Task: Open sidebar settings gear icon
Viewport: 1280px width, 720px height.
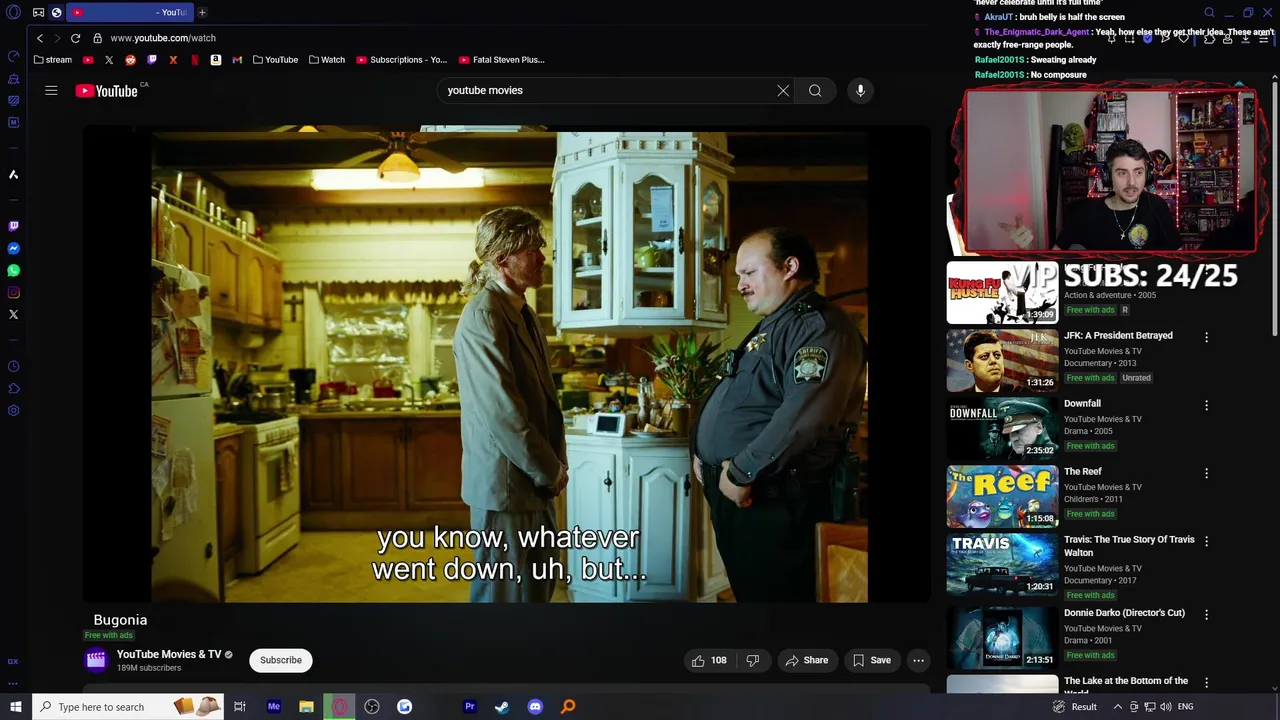Action: pos(13,411)
